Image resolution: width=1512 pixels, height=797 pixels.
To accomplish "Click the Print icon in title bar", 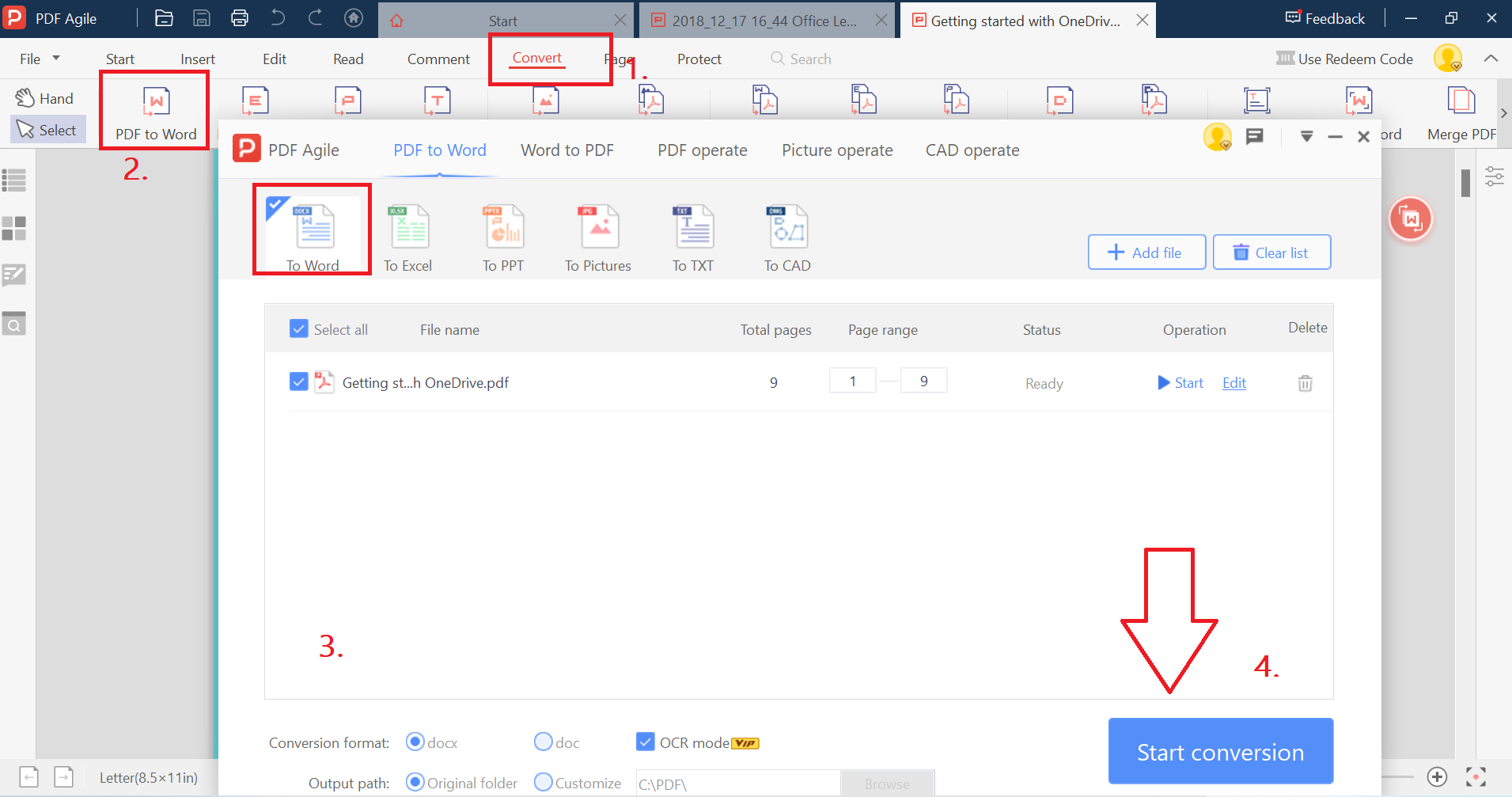I will coord(240,18).
